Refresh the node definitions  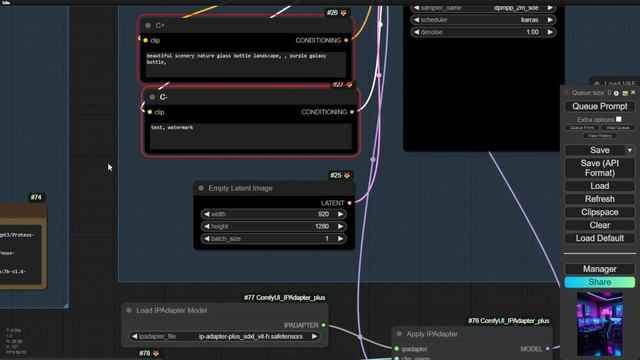click(600, 199)
